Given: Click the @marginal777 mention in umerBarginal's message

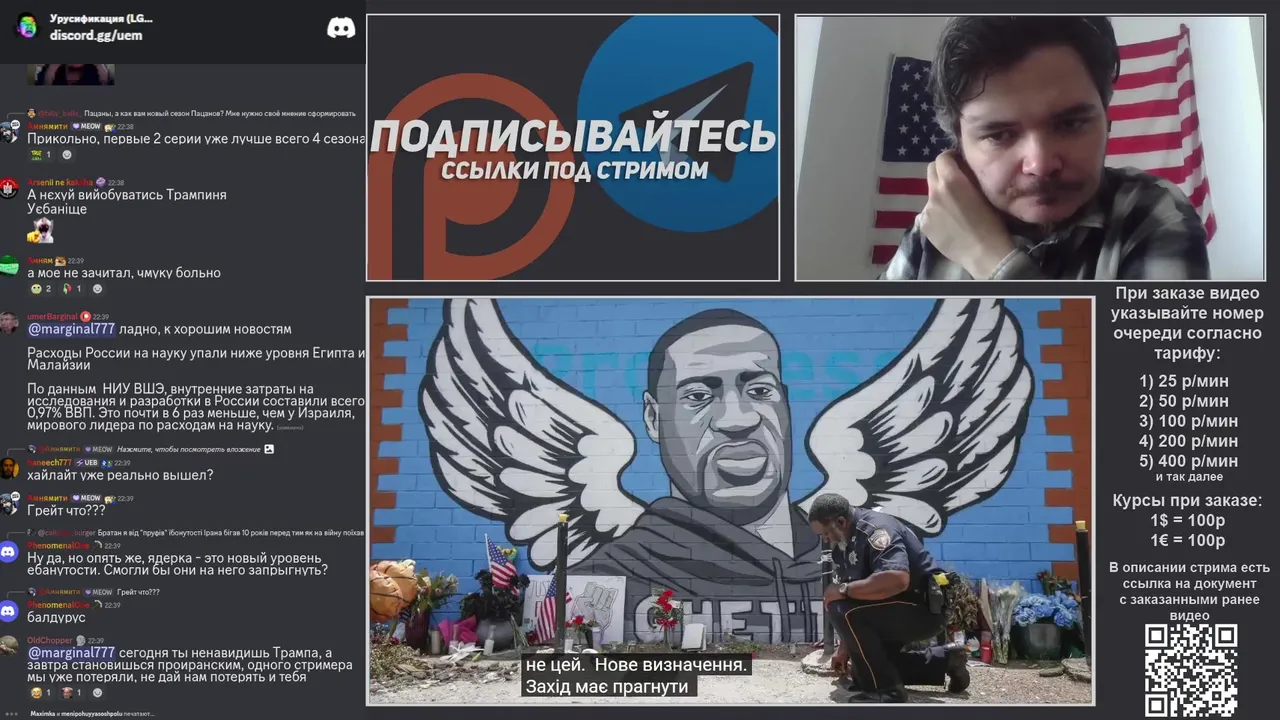Looking at the screenshot, I should click(x=71, y=329).
